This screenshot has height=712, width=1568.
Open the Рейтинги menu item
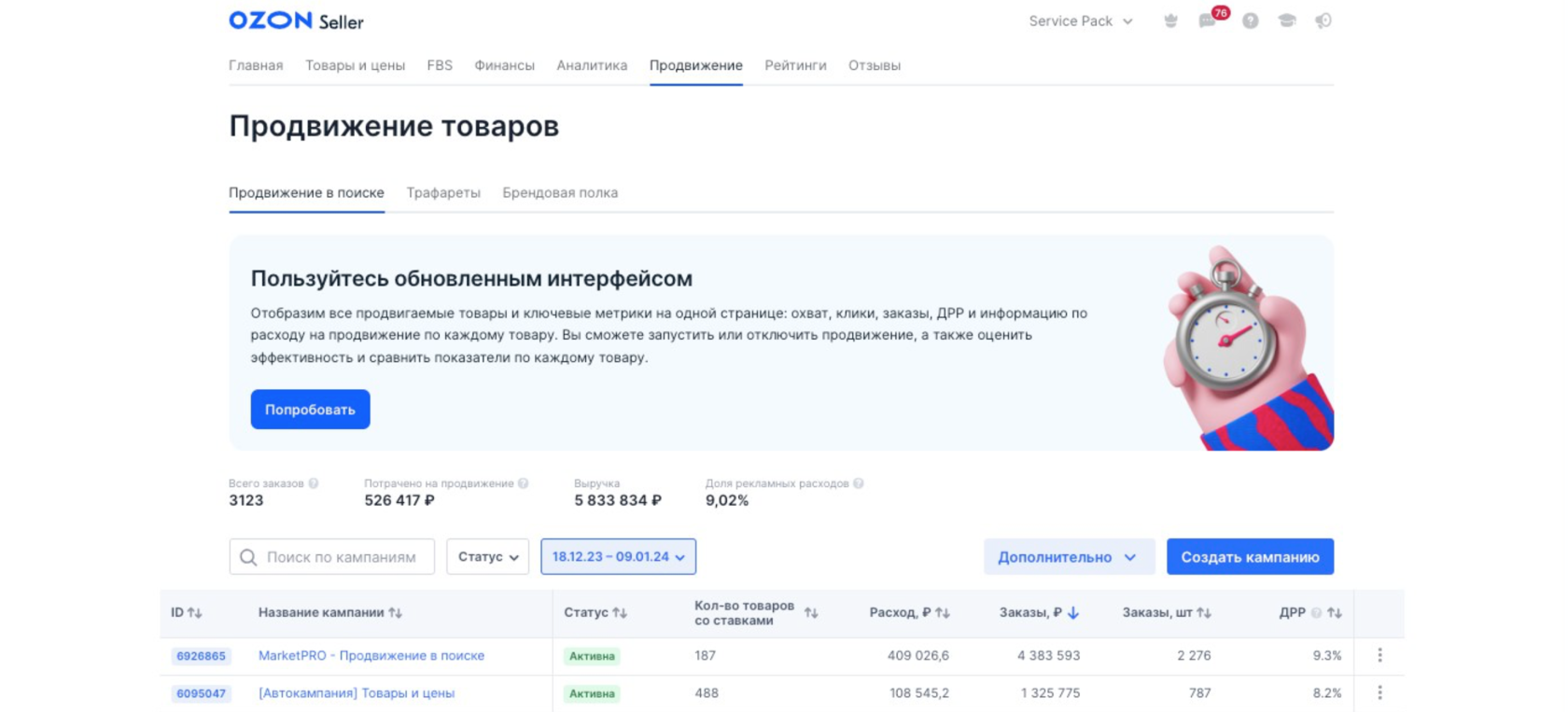(795, 65)
